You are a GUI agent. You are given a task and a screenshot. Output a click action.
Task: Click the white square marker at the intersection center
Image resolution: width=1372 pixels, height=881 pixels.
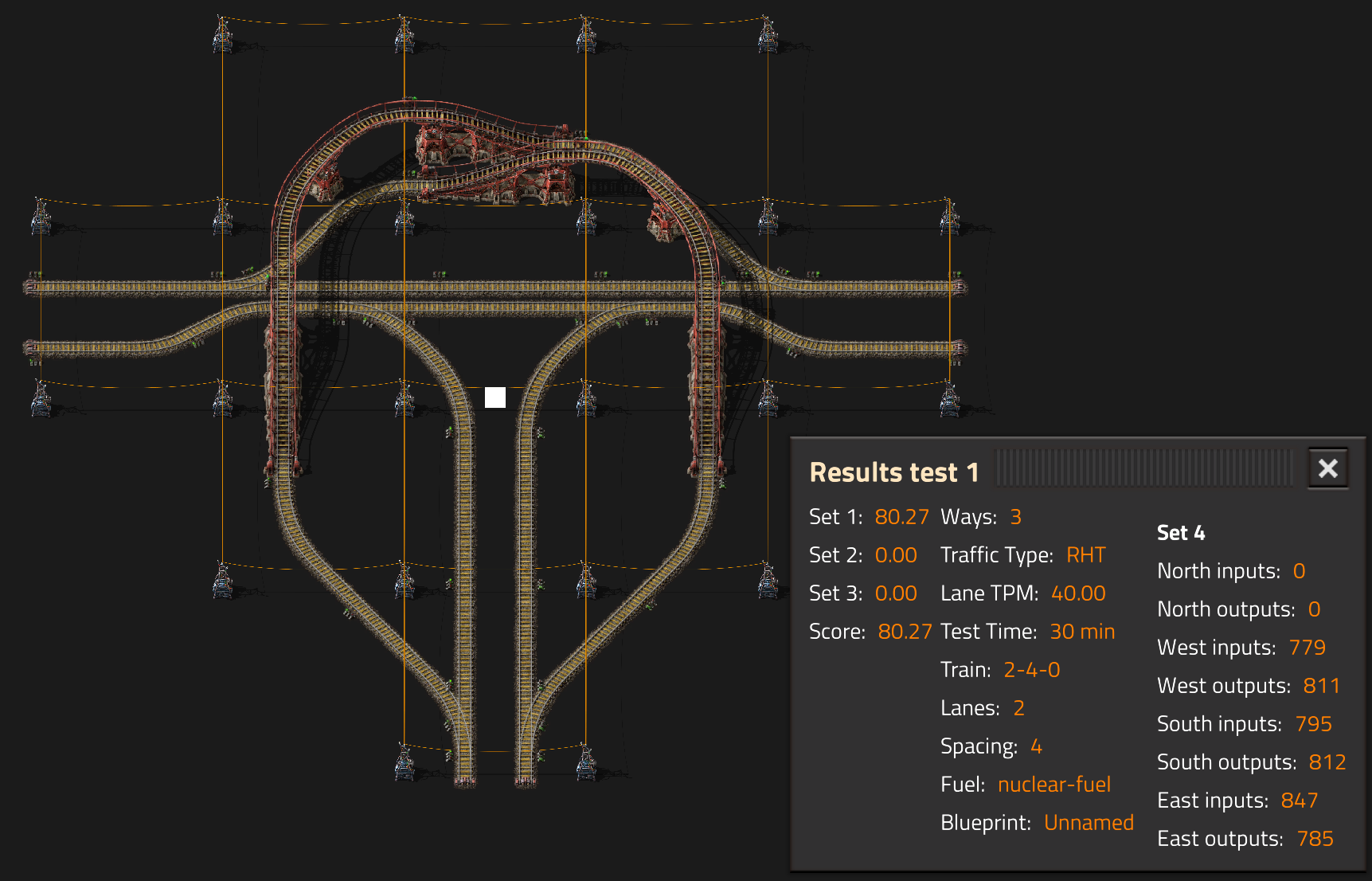(495, 397)
